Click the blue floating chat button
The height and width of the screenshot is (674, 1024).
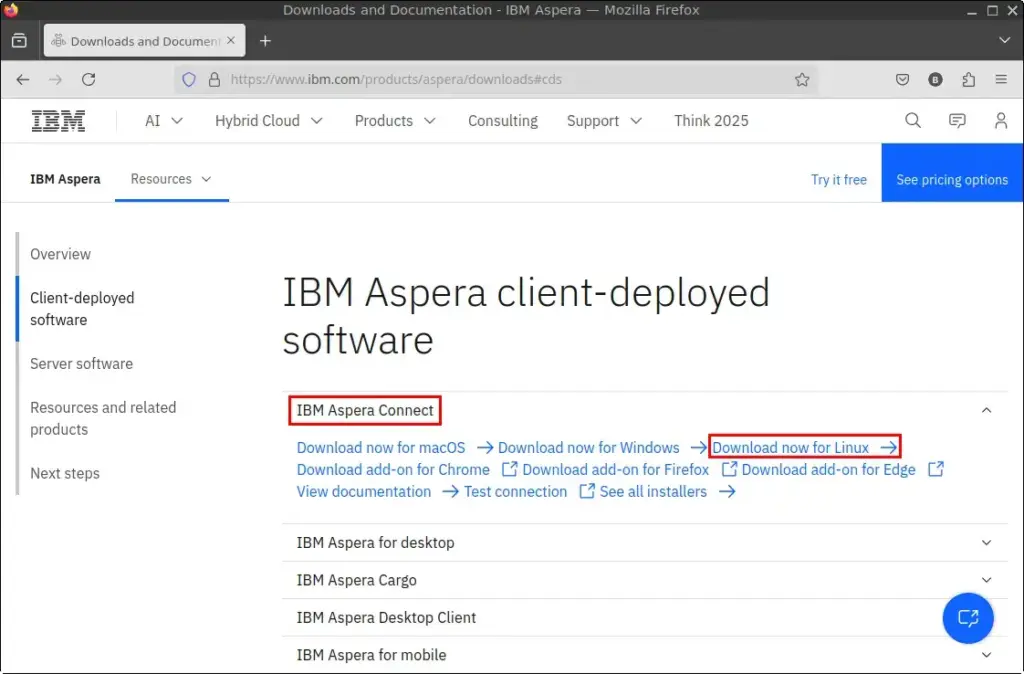coord(968,618)
